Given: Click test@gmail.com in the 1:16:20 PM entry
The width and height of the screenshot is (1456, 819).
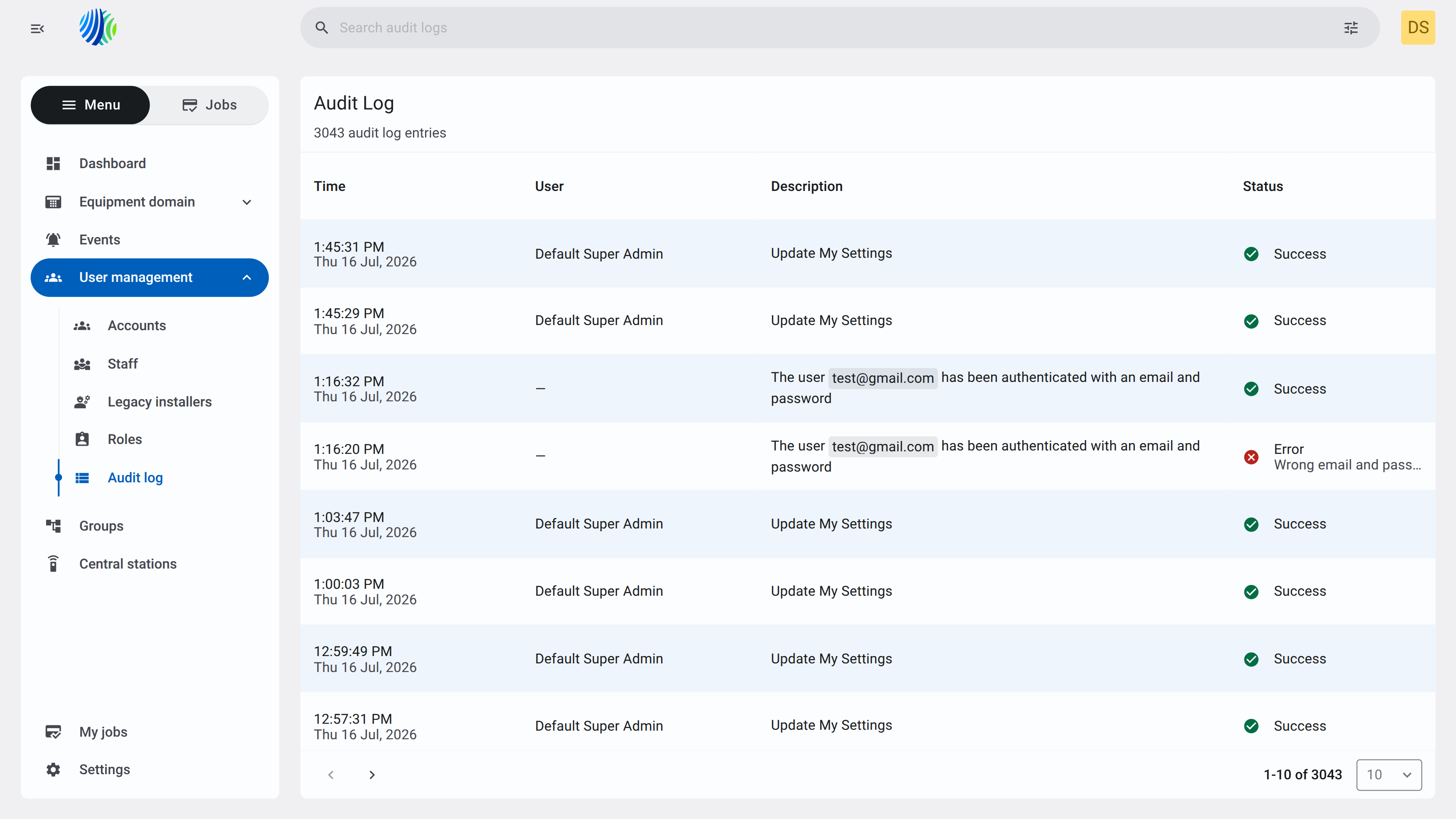Looking at the screenshot, I should (x=883, y=447).
